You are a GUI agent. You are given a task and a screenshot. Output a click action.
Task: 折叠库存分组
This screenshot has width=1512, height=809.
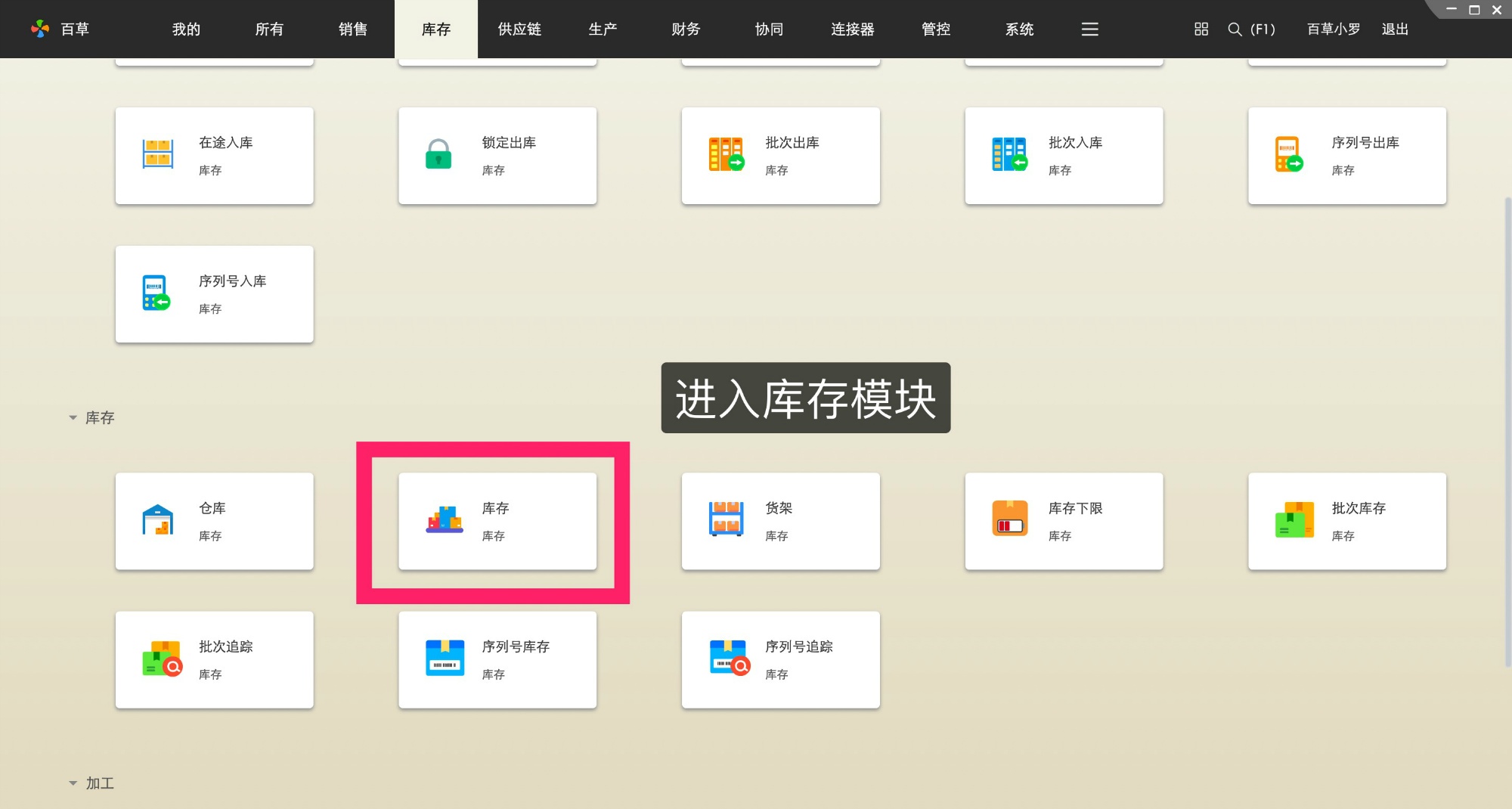coord(73,417)
